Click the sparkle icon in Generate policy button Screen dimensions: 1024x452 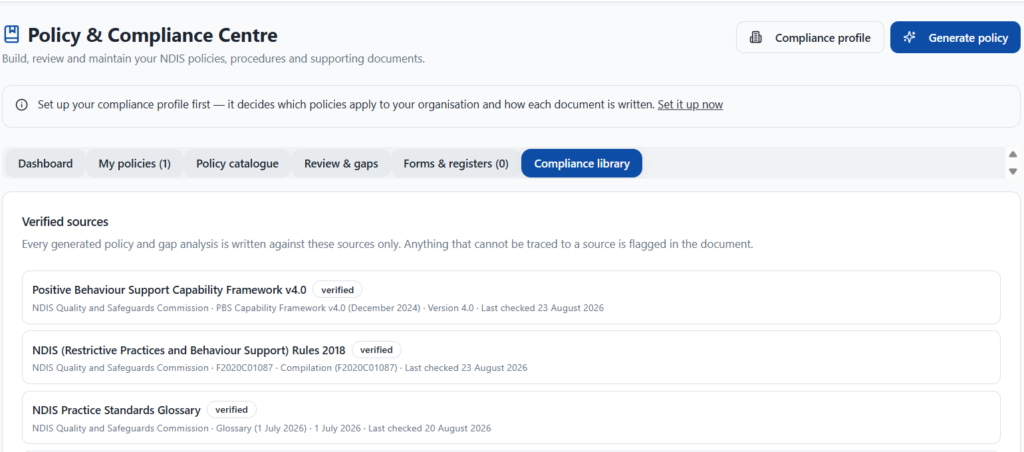(908, 38)
